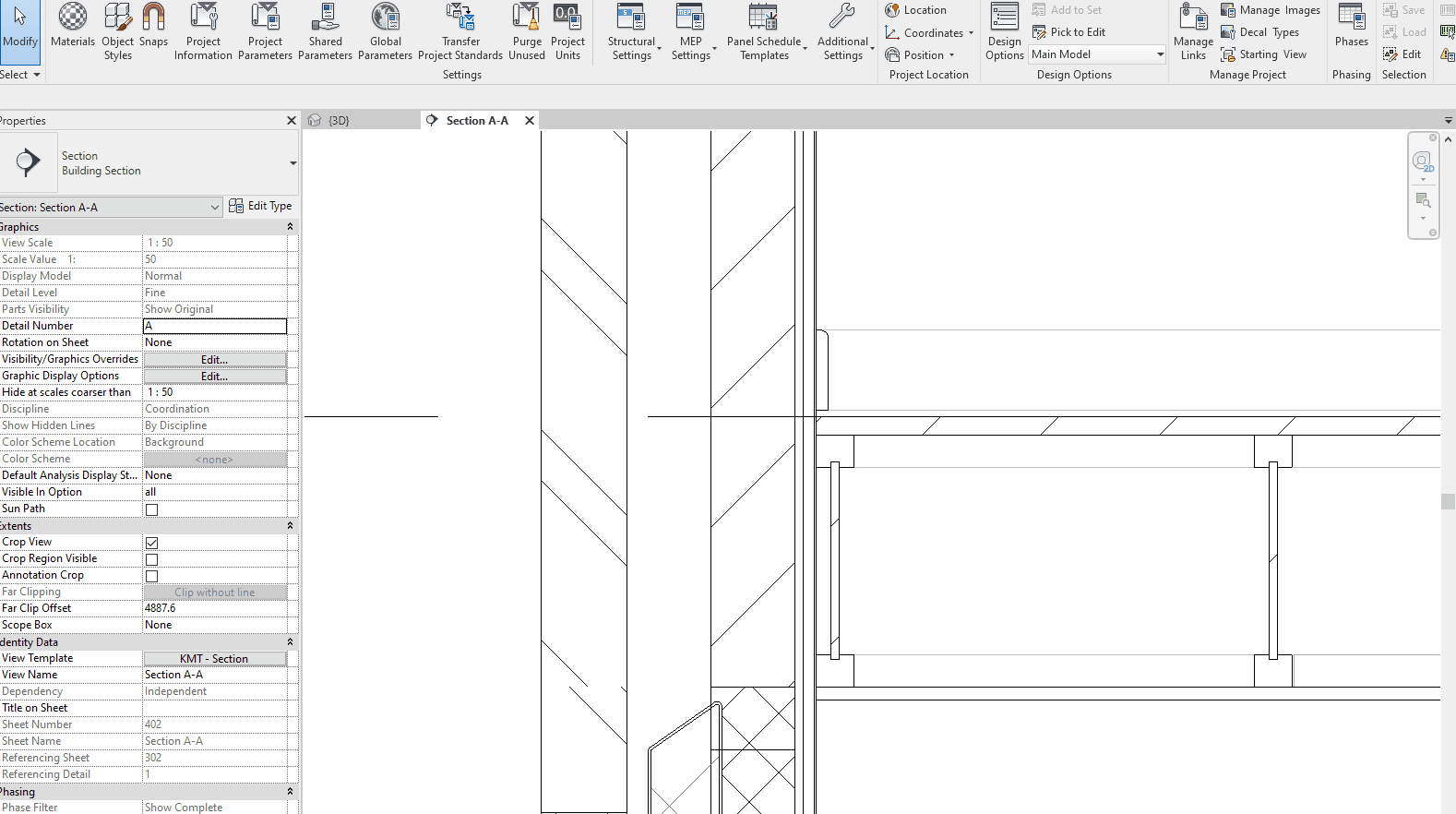Open the Coordinates menu

click(929, 32)
